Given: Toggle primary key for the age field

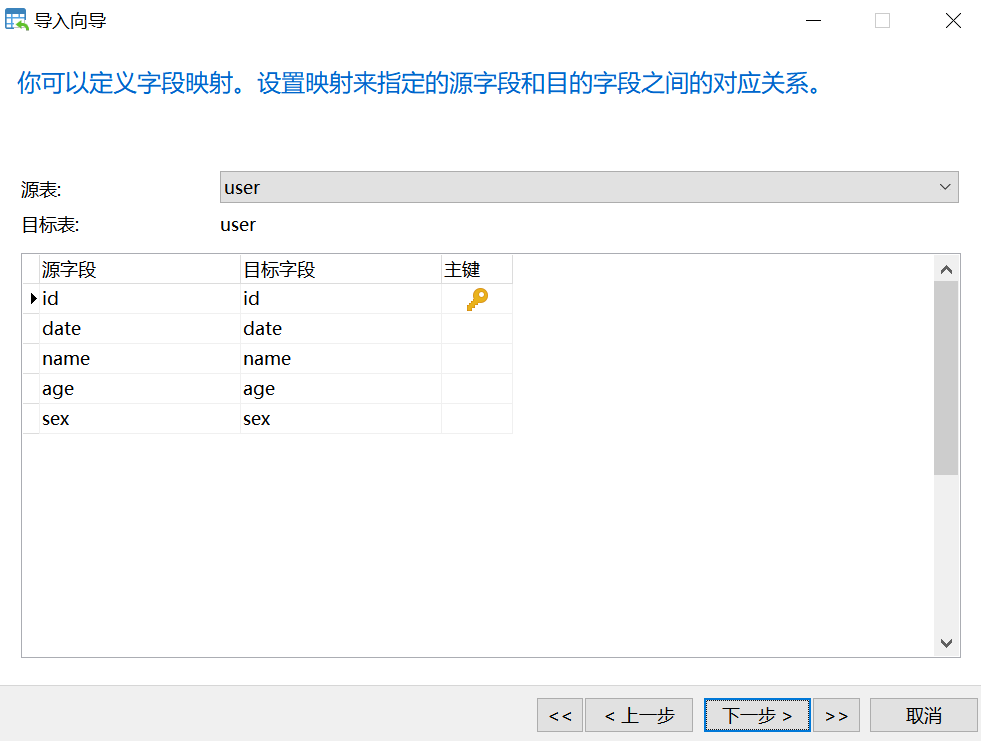Looking at the screenshot, I should pyautogui.click(x=477, y=388).
